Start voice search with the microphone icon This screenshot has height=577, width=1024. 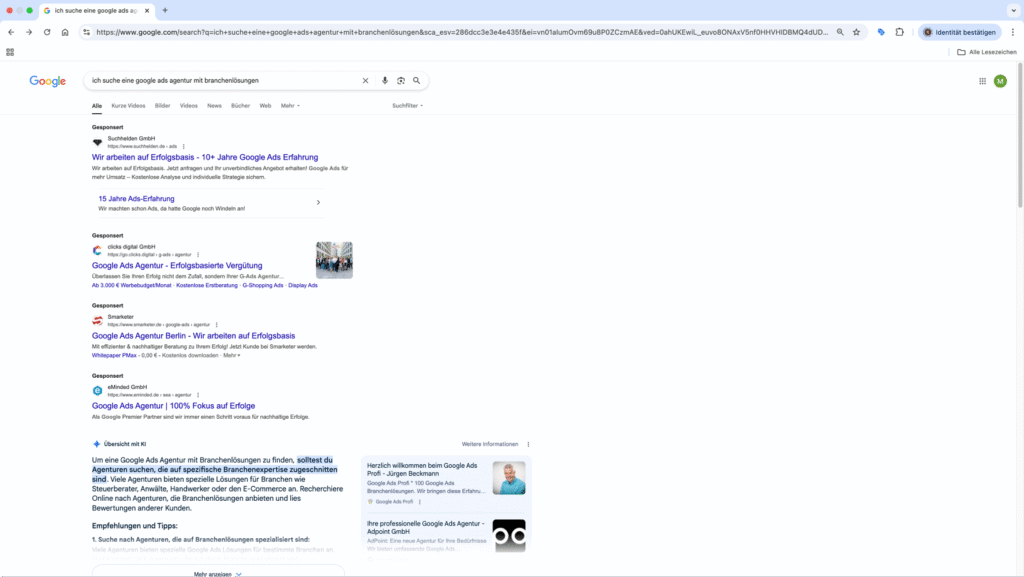[x=385, y=81]
